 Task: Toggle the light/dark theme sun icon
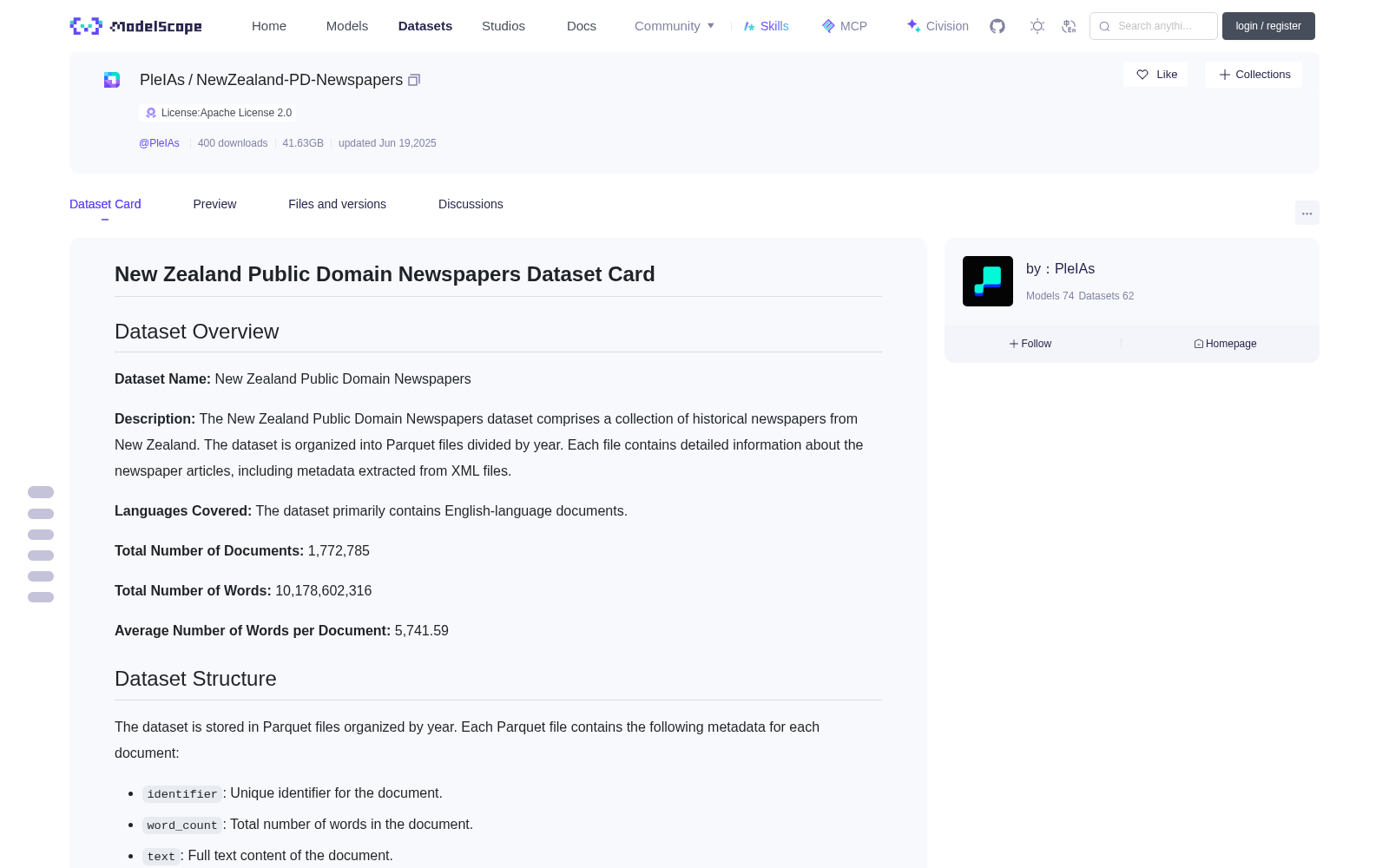[1037, 26]
